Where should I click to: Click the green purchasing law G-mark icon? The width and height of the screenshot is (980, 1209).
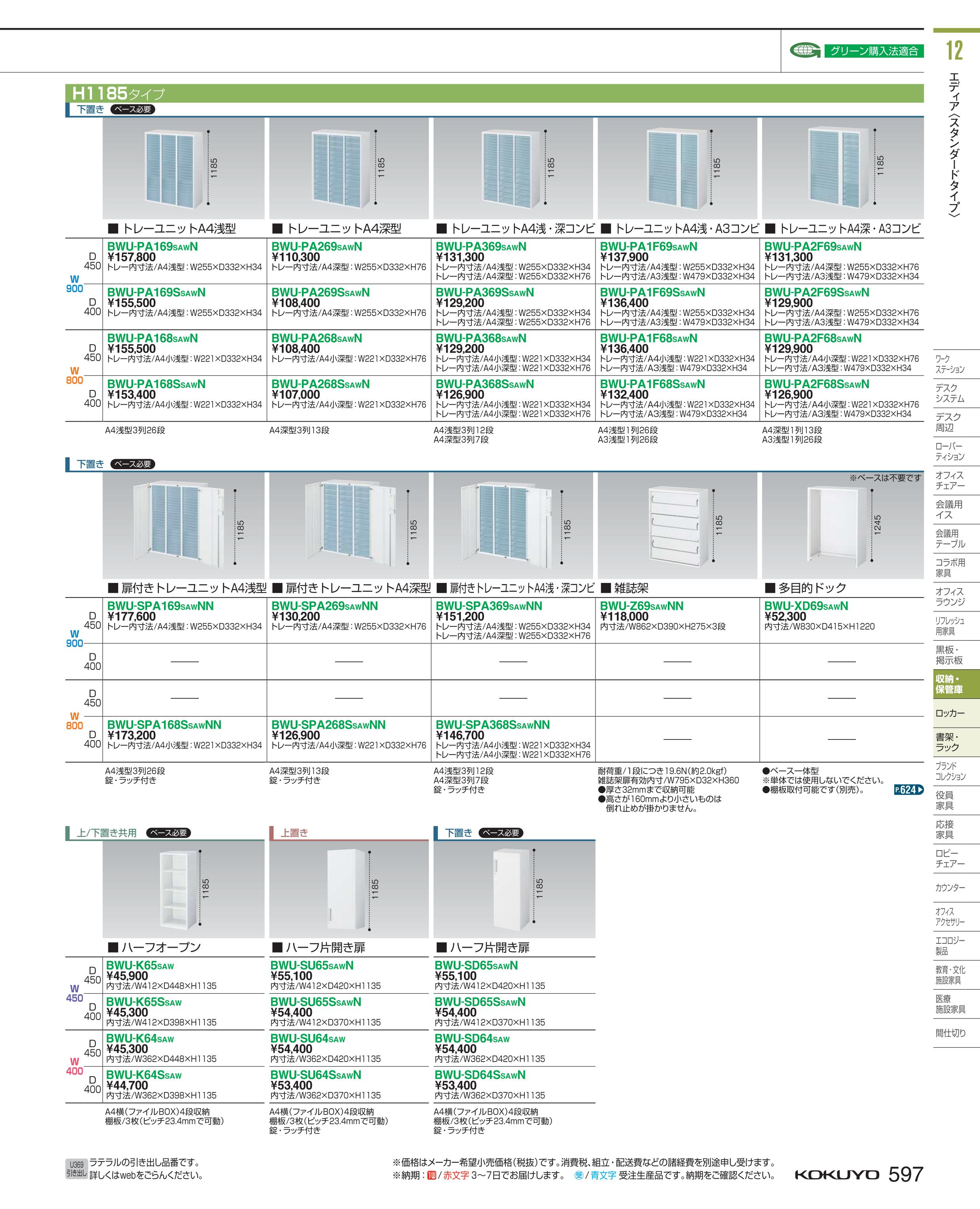805,51
